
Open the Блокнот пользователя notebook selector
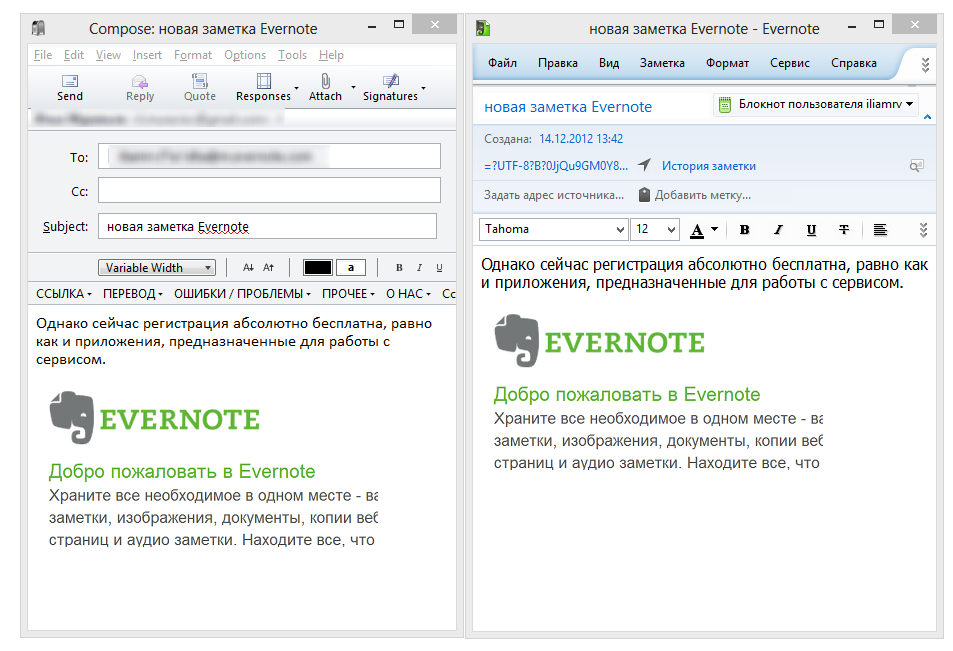coord(817,104)
